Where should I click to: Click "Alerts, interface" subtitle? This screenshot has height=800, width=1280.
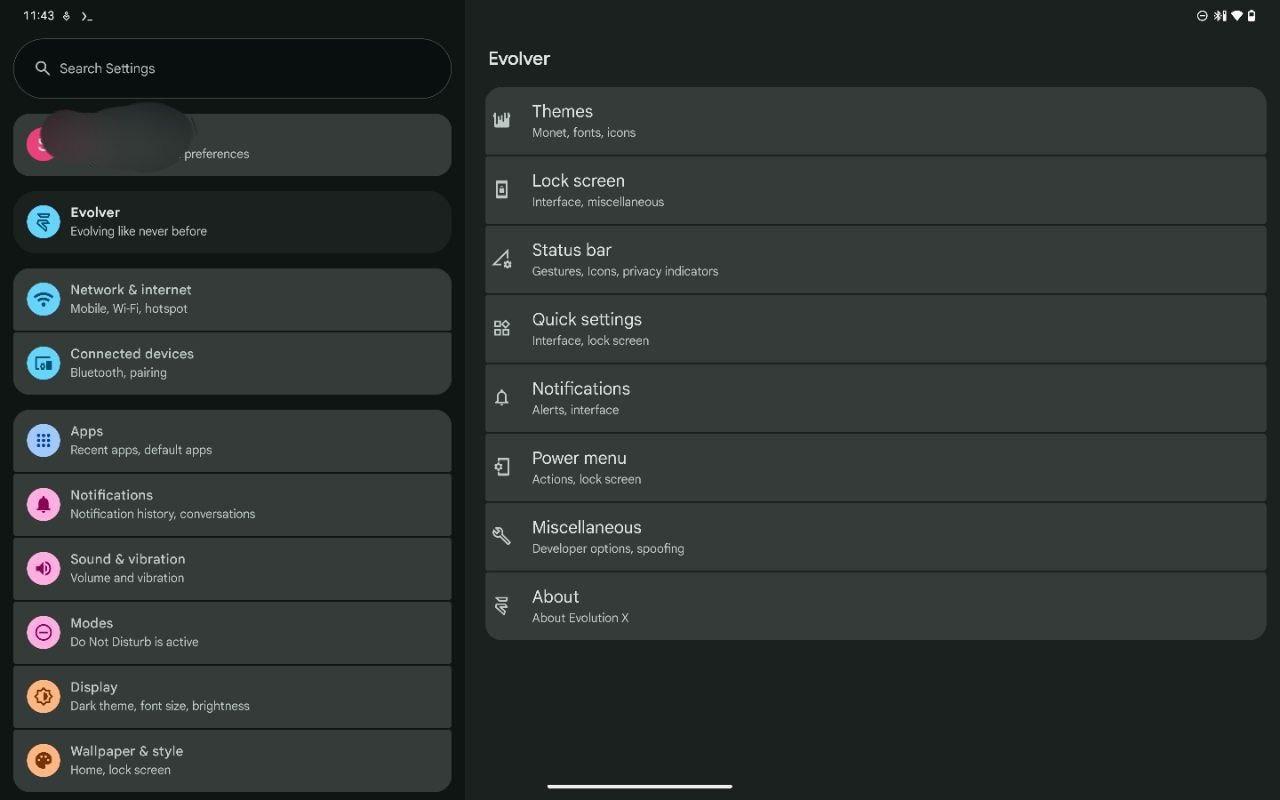[x=575, y=410]
